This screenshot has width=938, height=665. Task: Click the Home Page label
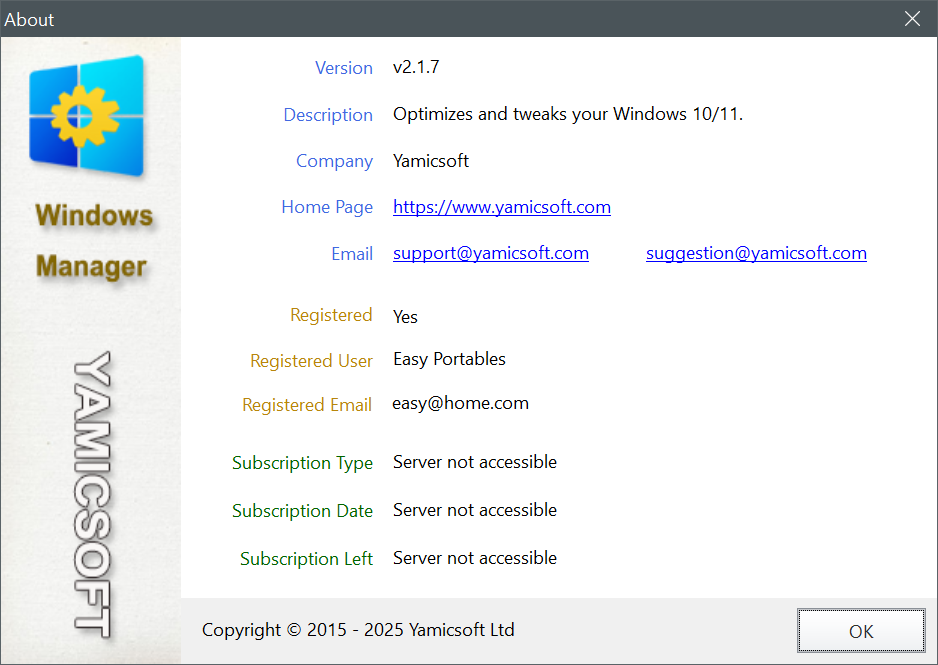[327, 207]
